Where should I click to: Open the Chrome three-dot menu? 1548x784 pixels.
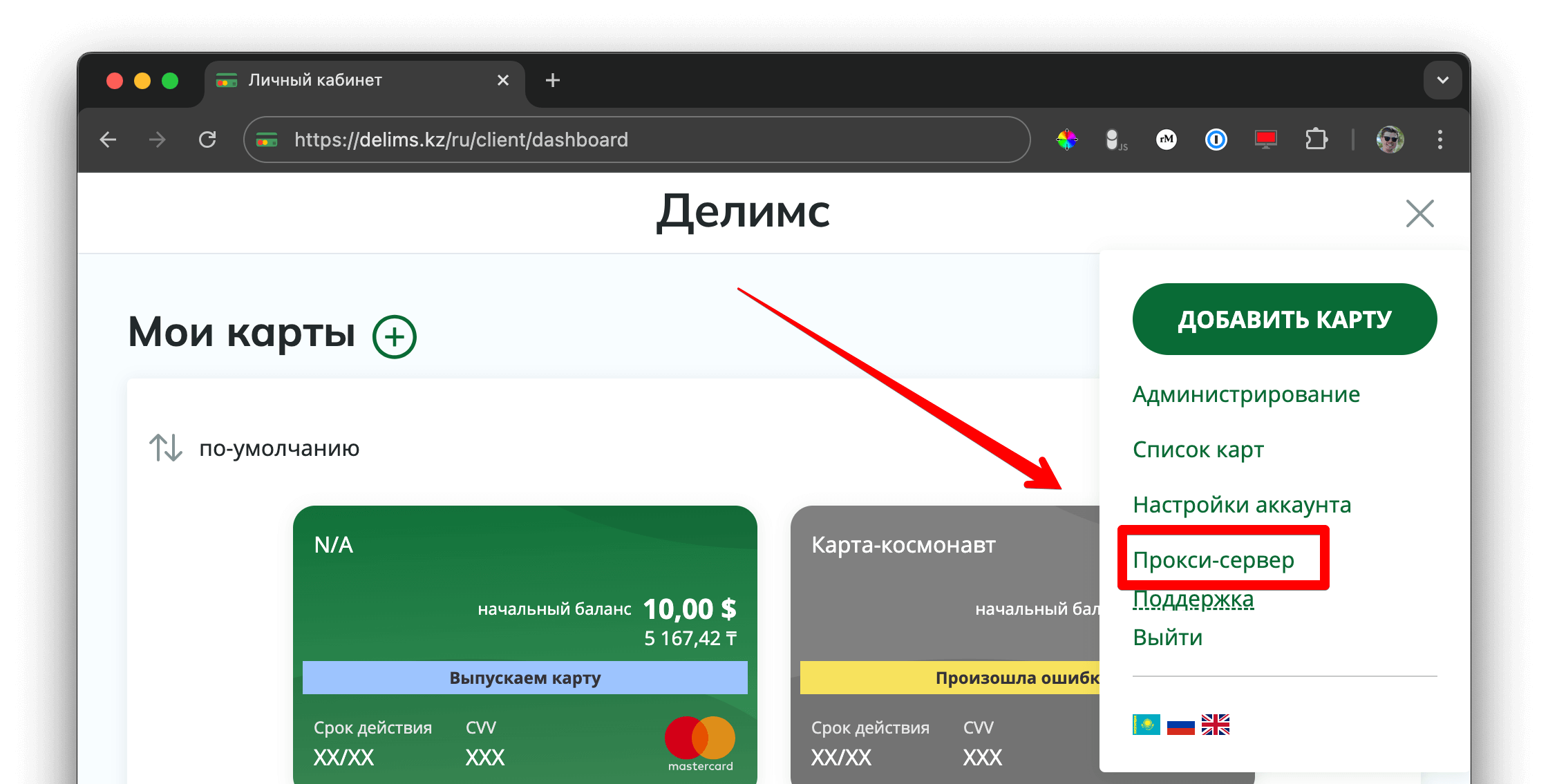pos(1440,140)
